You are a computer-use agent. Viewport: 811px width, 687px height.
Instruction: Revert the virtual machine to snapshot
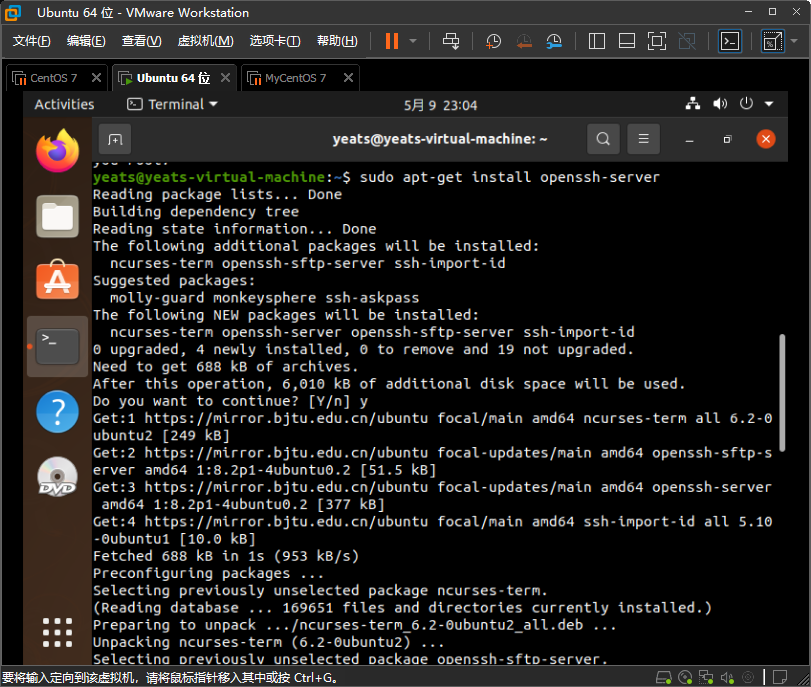(x=524, y=41)
